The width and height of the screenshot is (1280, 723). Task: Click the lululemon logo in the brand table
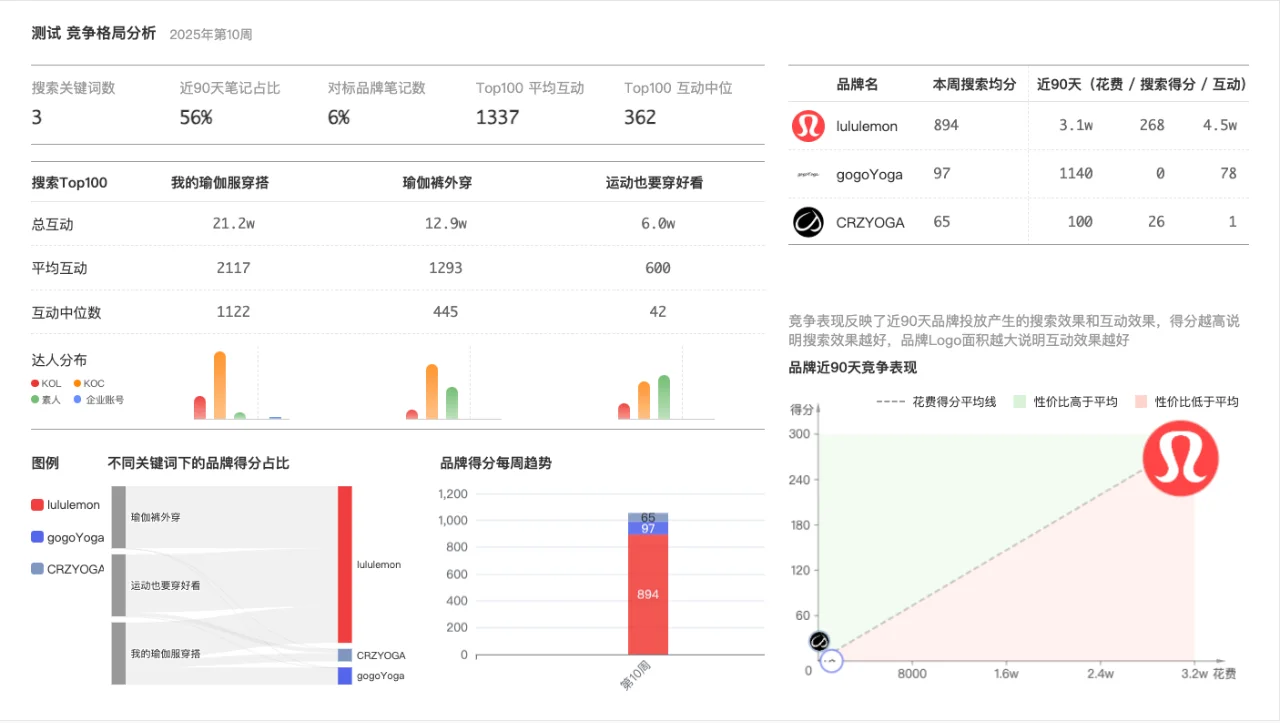(808, 125)
